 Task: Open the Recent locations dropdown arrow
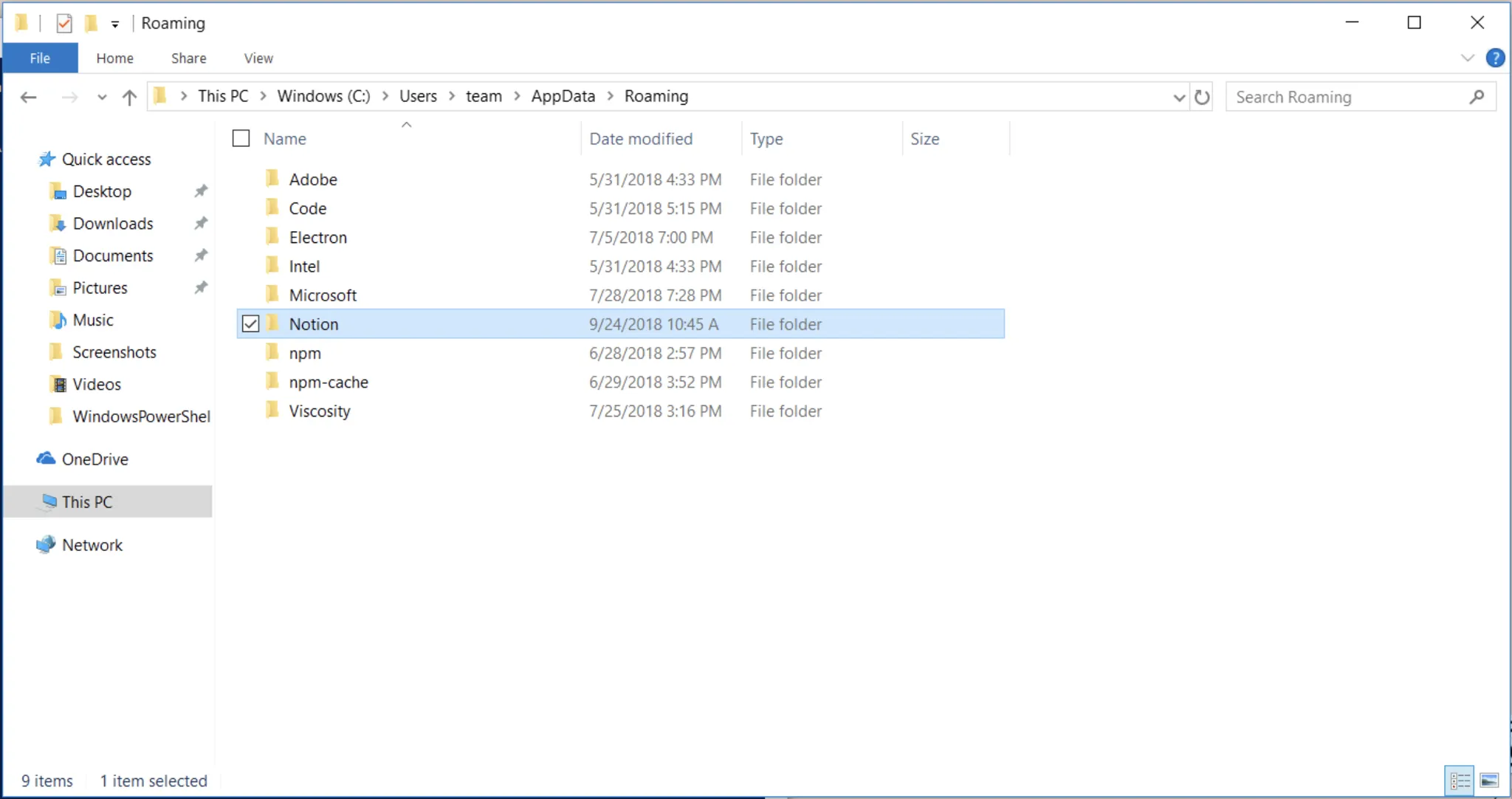click(102, 97)
